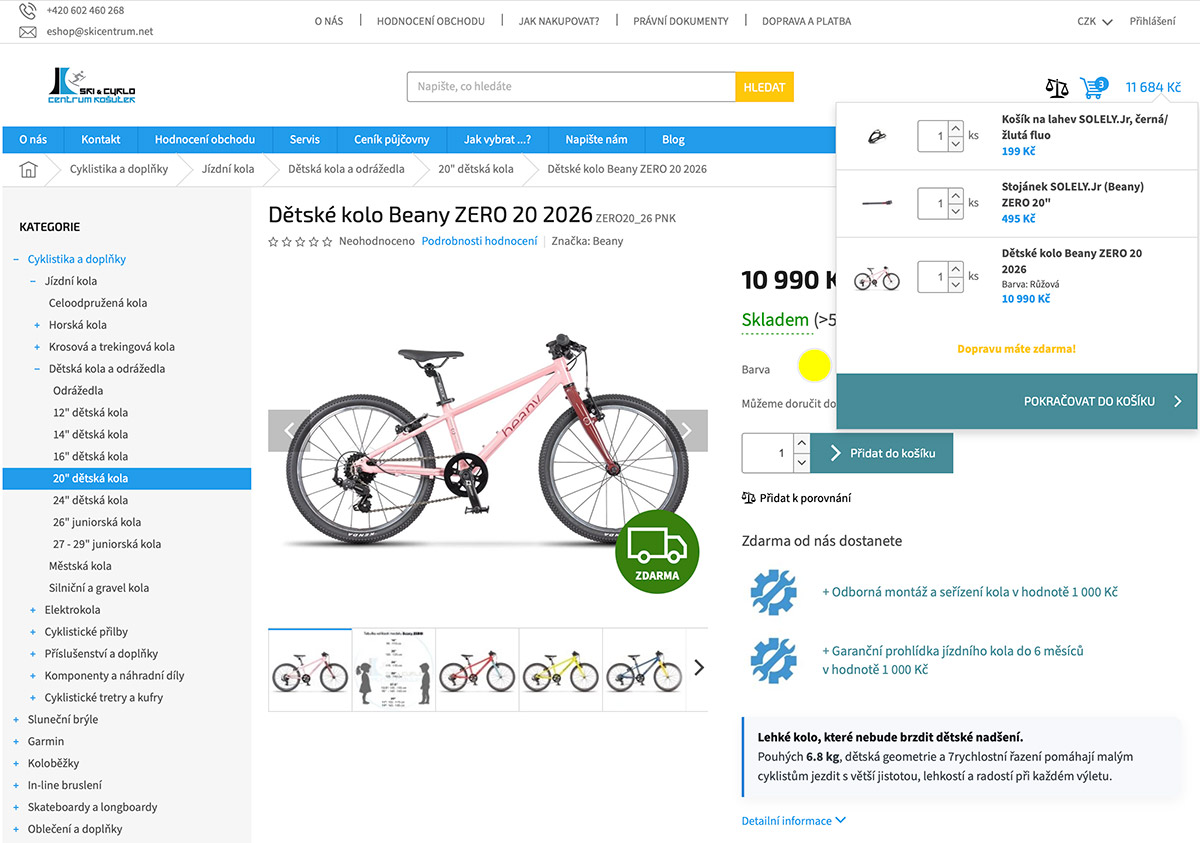The width and height of the screenshot is (1200, 843).
Task: Open the Kontakt navigation tab
Action: tap(101, 139)
